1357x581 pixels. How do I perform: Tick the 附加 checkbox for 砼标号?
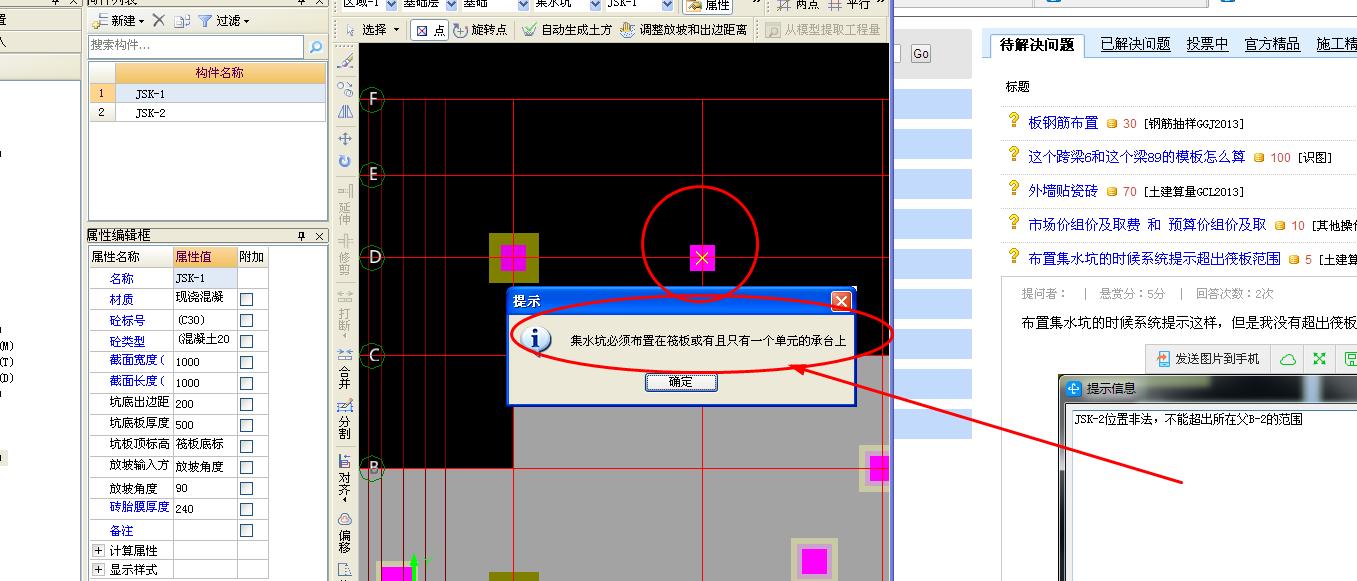(x=247, y=320)
